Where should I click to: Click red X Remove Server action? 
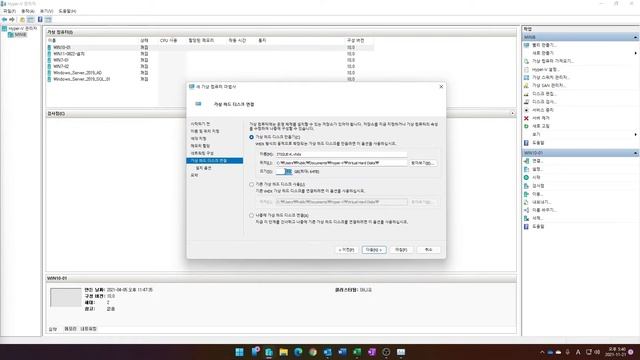point(526,118)
